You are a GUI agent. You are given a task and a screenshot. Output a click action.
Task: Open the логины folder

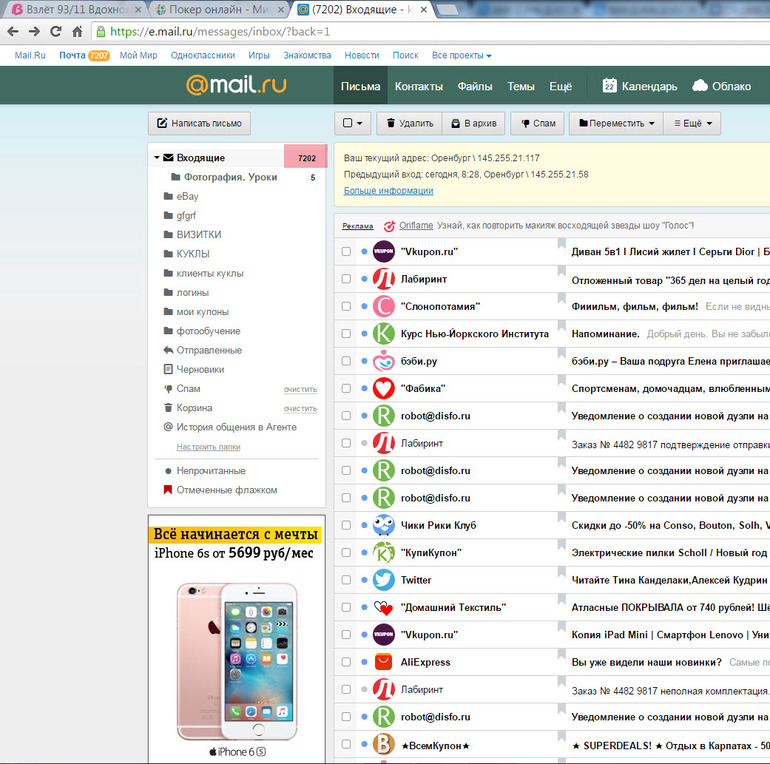click(x=192, y=292)
